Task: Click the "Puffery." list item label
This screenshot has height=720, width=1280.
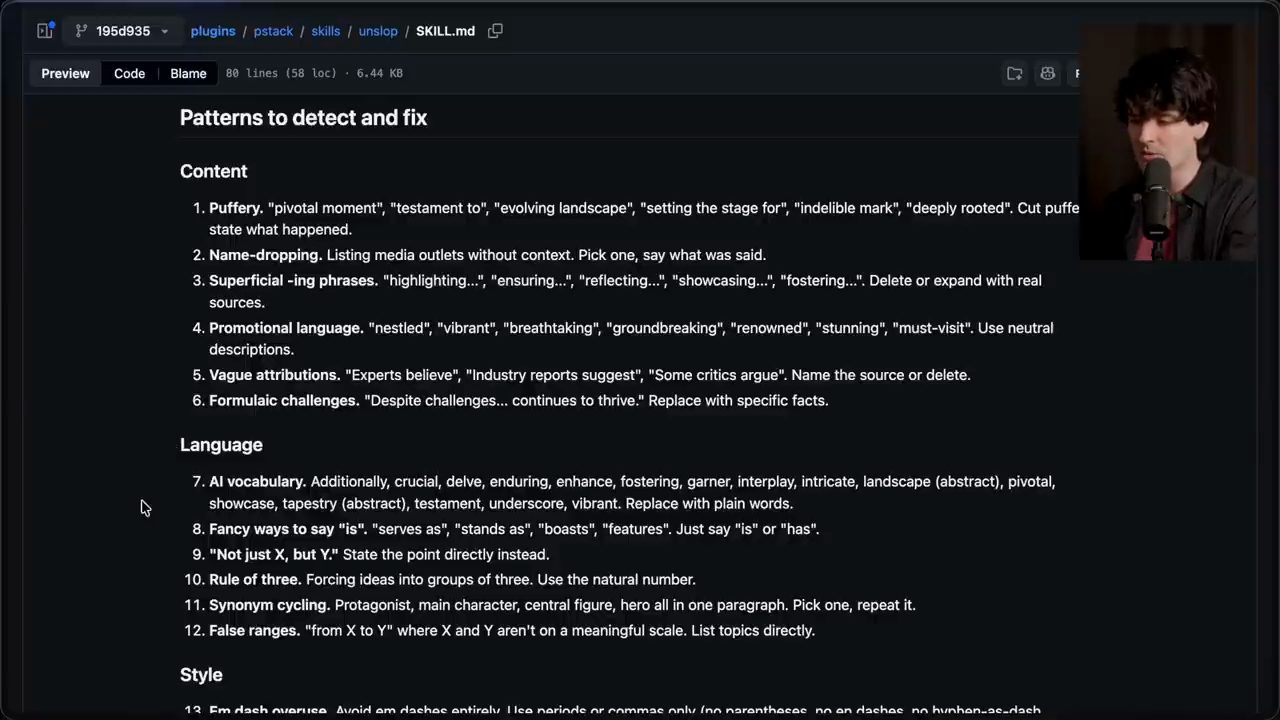Action: tap(236, 208)
